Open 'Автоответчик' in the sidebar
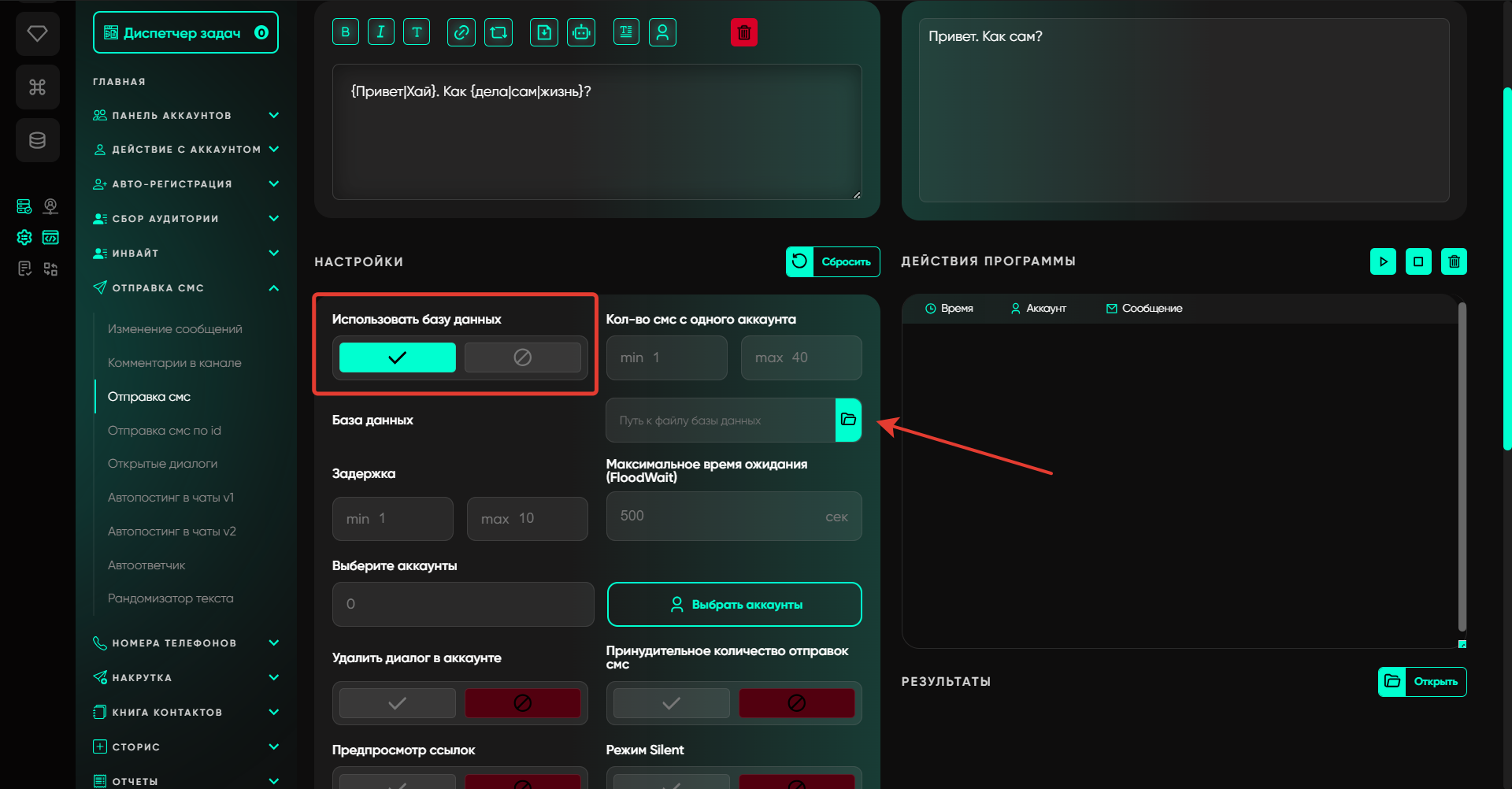Screen dimensions: 1512x789 146,565
